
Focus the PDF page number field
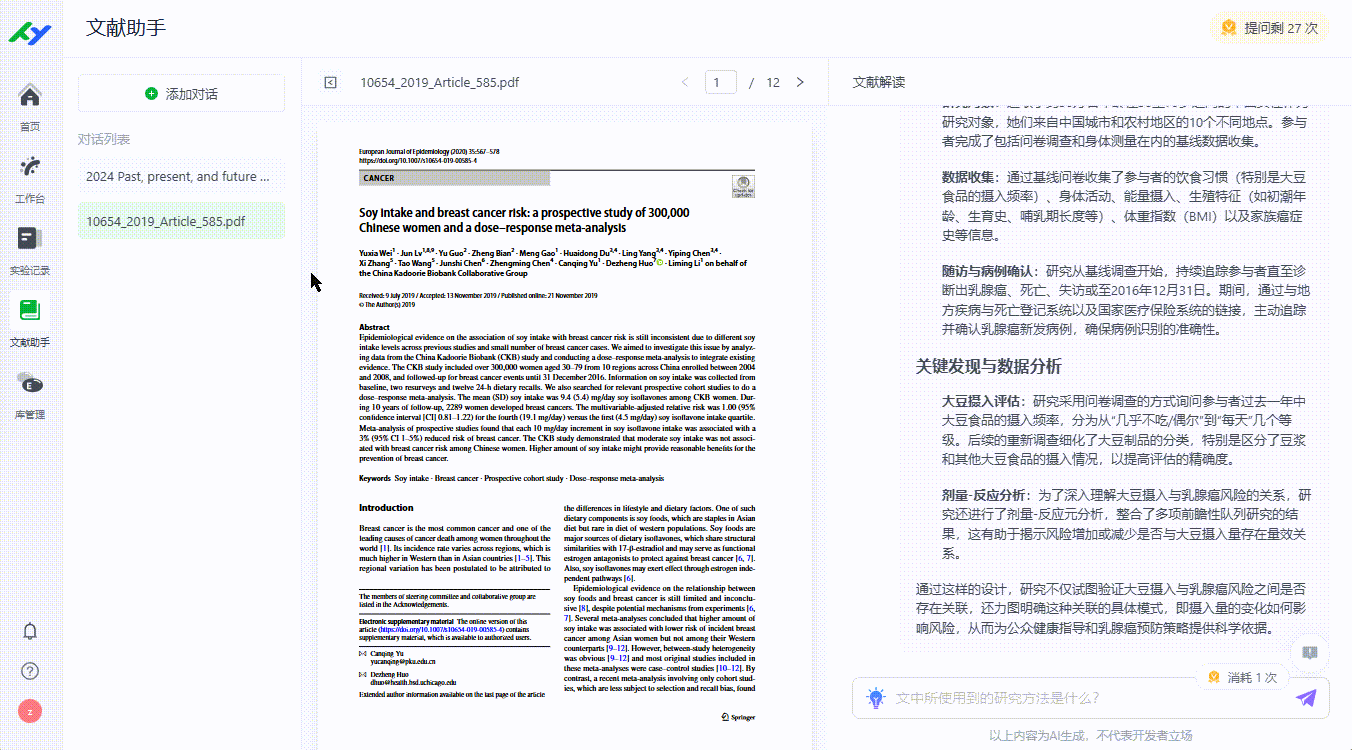pyautogui.click(x=720, y=82)
